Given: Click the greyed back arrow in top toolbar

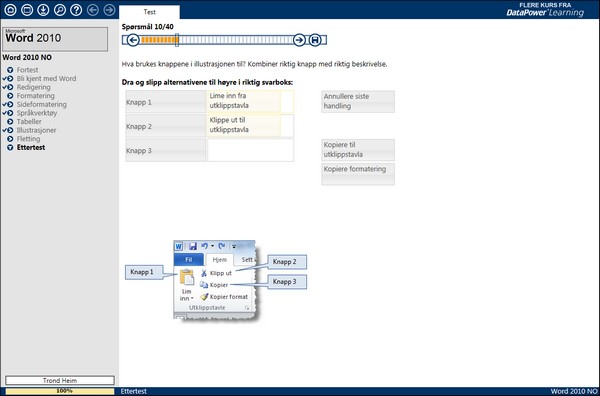Looking at the screenshot, I should coord(93,10).
